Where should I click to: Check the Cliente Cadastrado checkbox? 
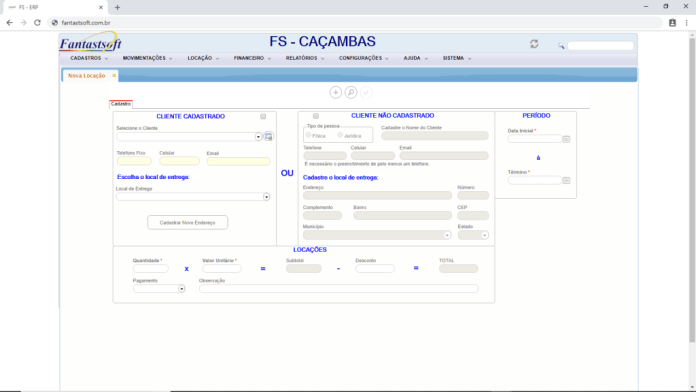pyautogui.click(x=263, y=116)
